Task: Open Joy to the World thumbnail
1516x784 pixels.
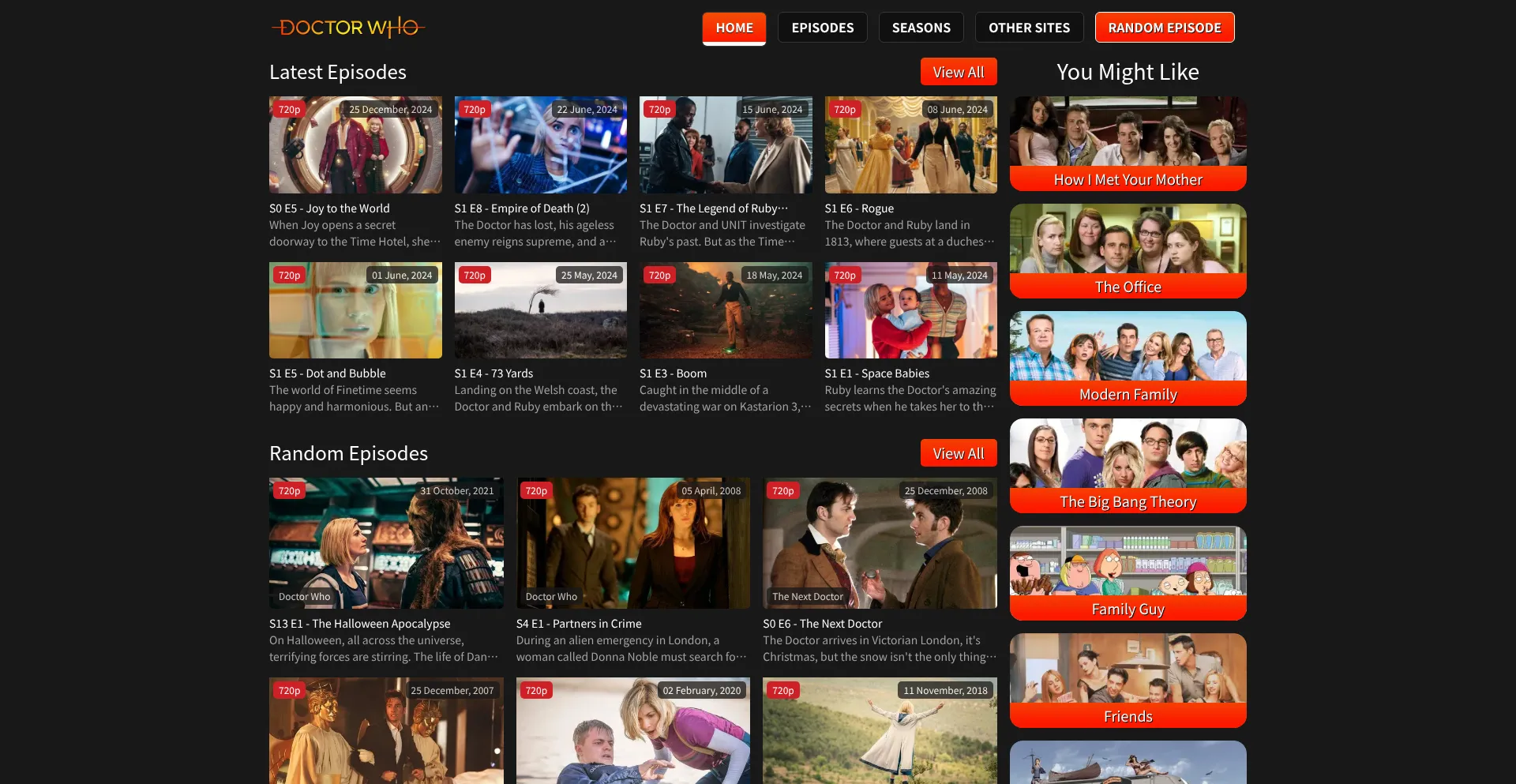Action: (355, 144)
